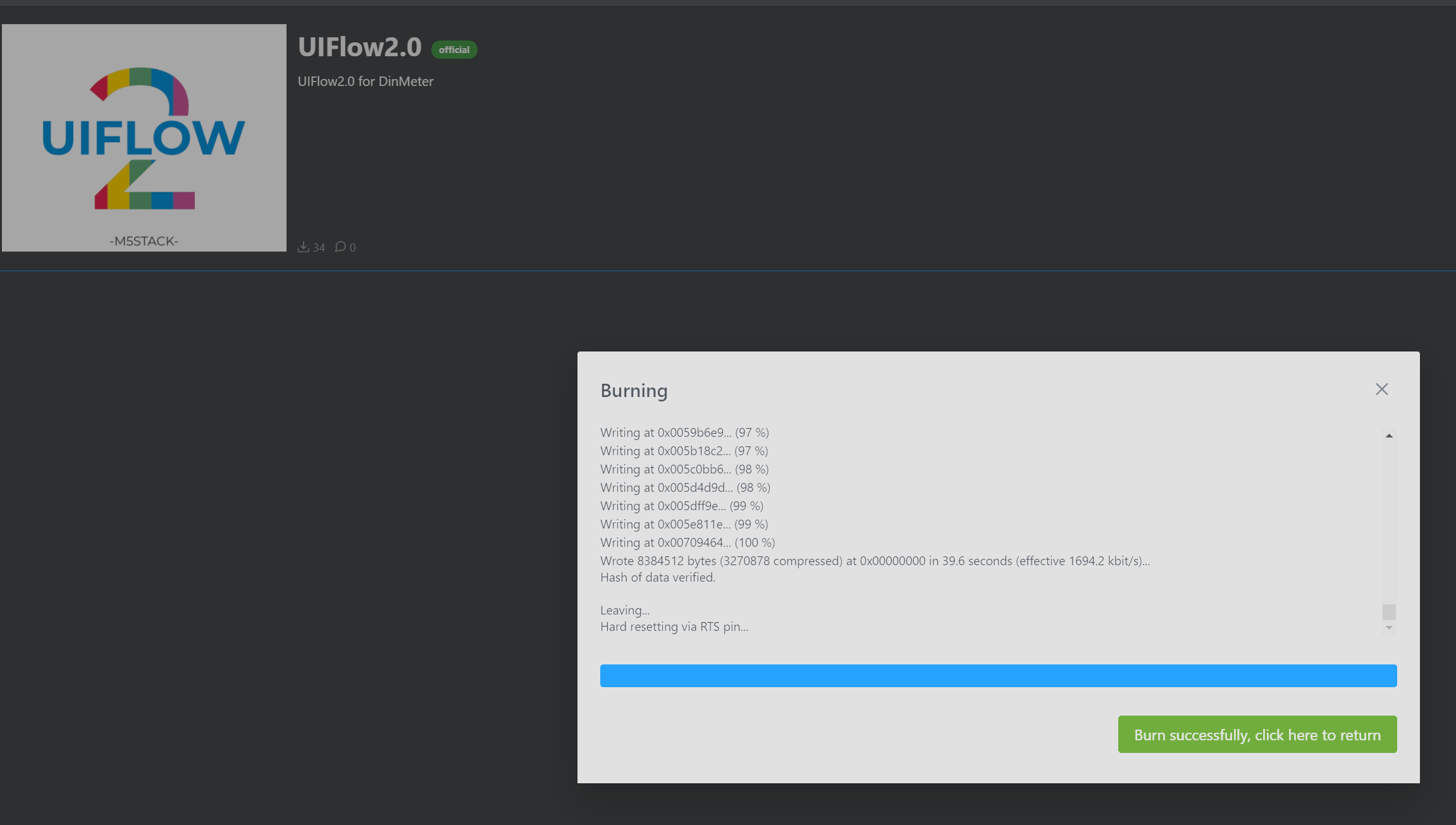
Task: Click the UIFlow2.0 firmware title
Action: point(360,47)
